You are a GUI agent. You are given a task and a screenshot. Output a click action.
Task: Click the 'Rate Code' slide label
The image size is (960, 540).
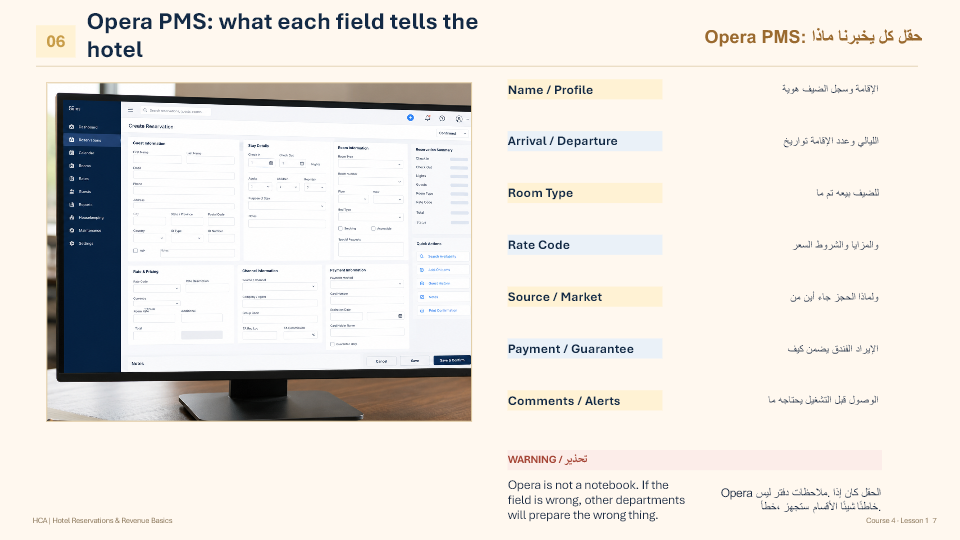click(x=538, y=245)
